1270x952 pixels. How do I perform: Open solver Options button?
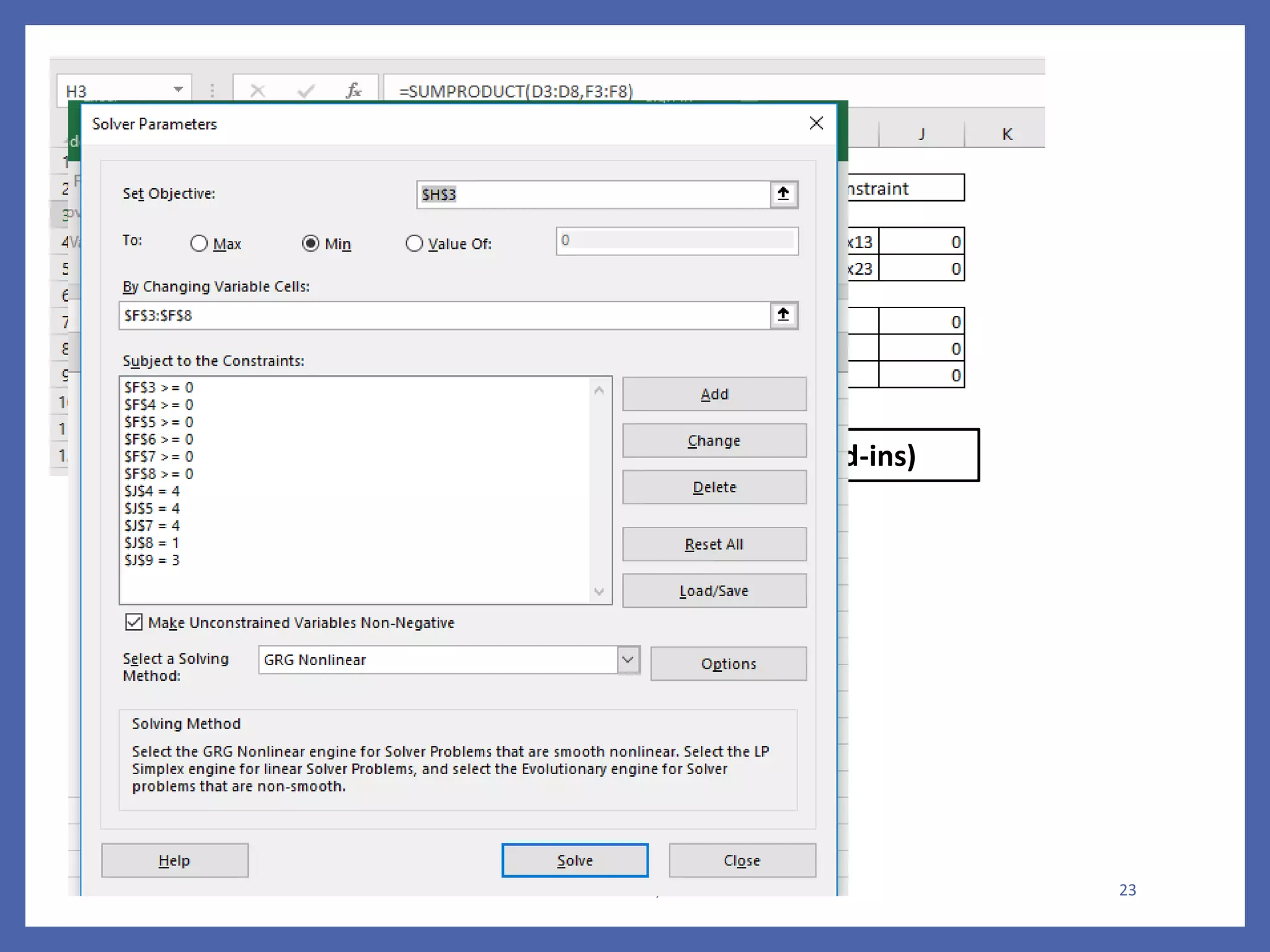pyautogui.click(x=729, y=664)
